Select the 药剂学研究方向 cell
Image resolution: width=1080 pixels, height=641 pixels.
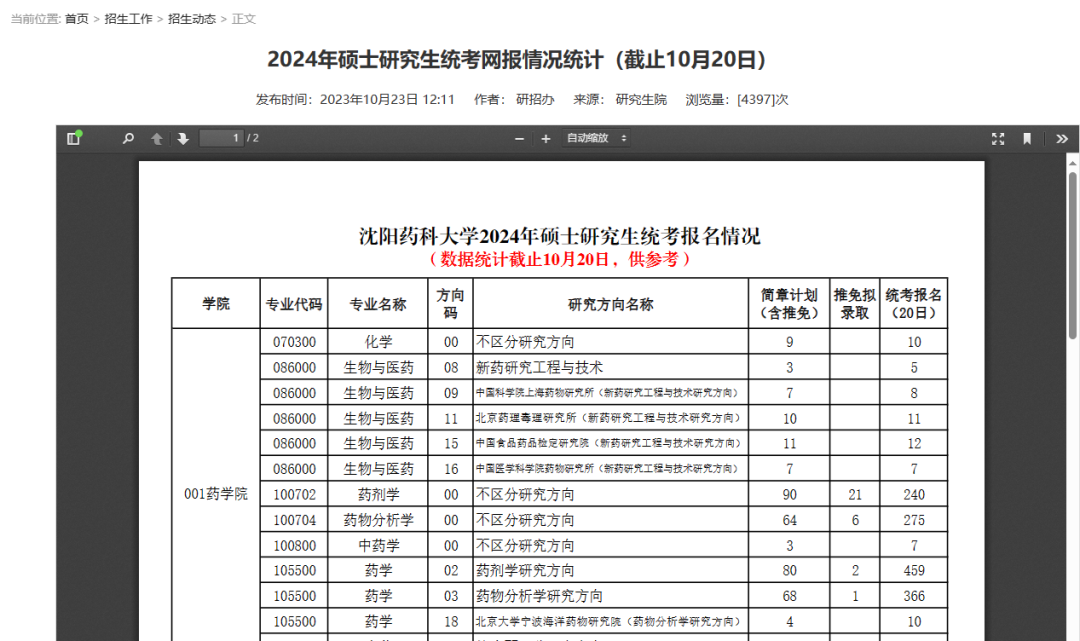(610, 570)
